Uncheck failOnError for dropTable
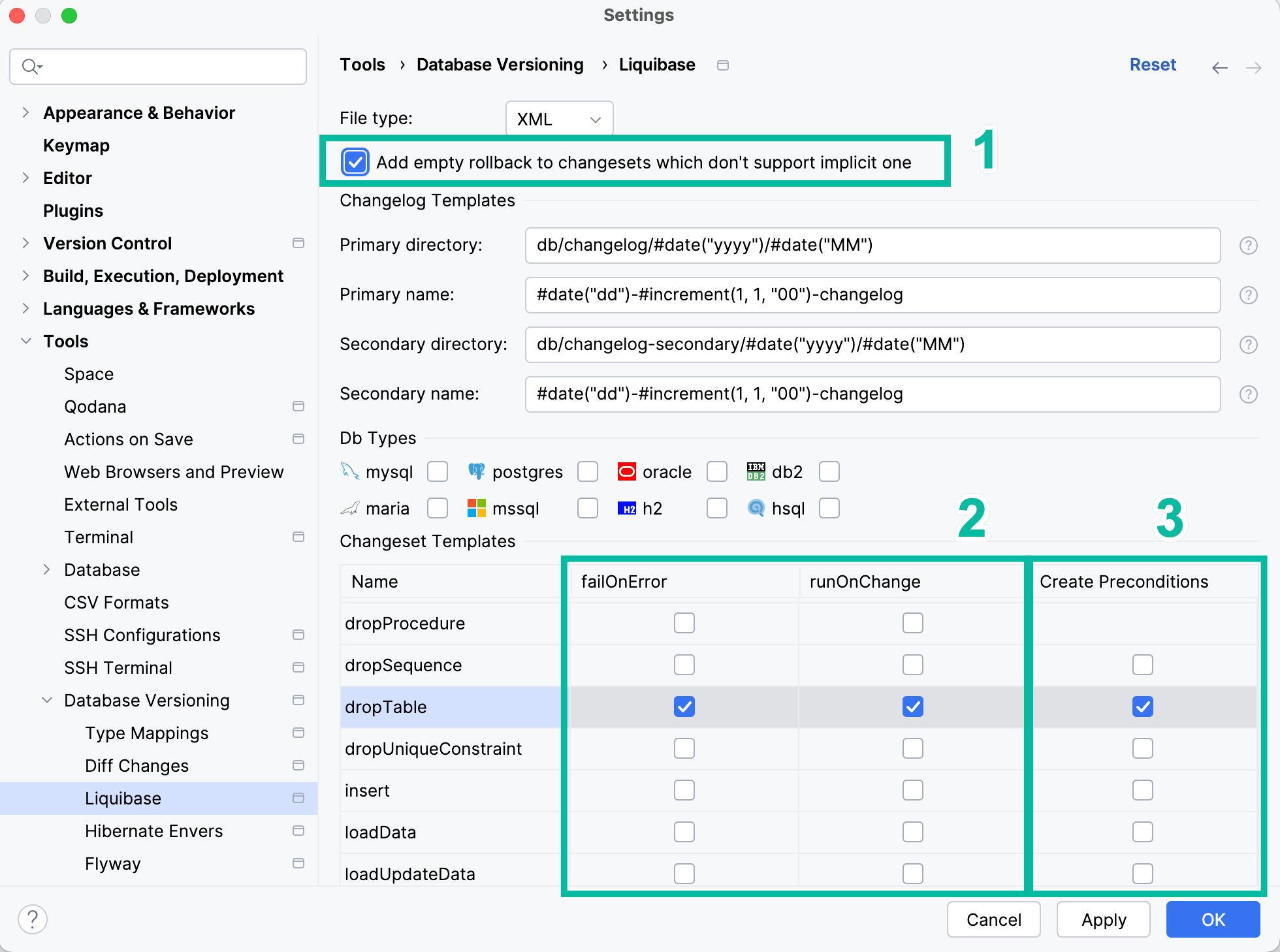This screenshot has height=952, width=1280. point(684,706)
